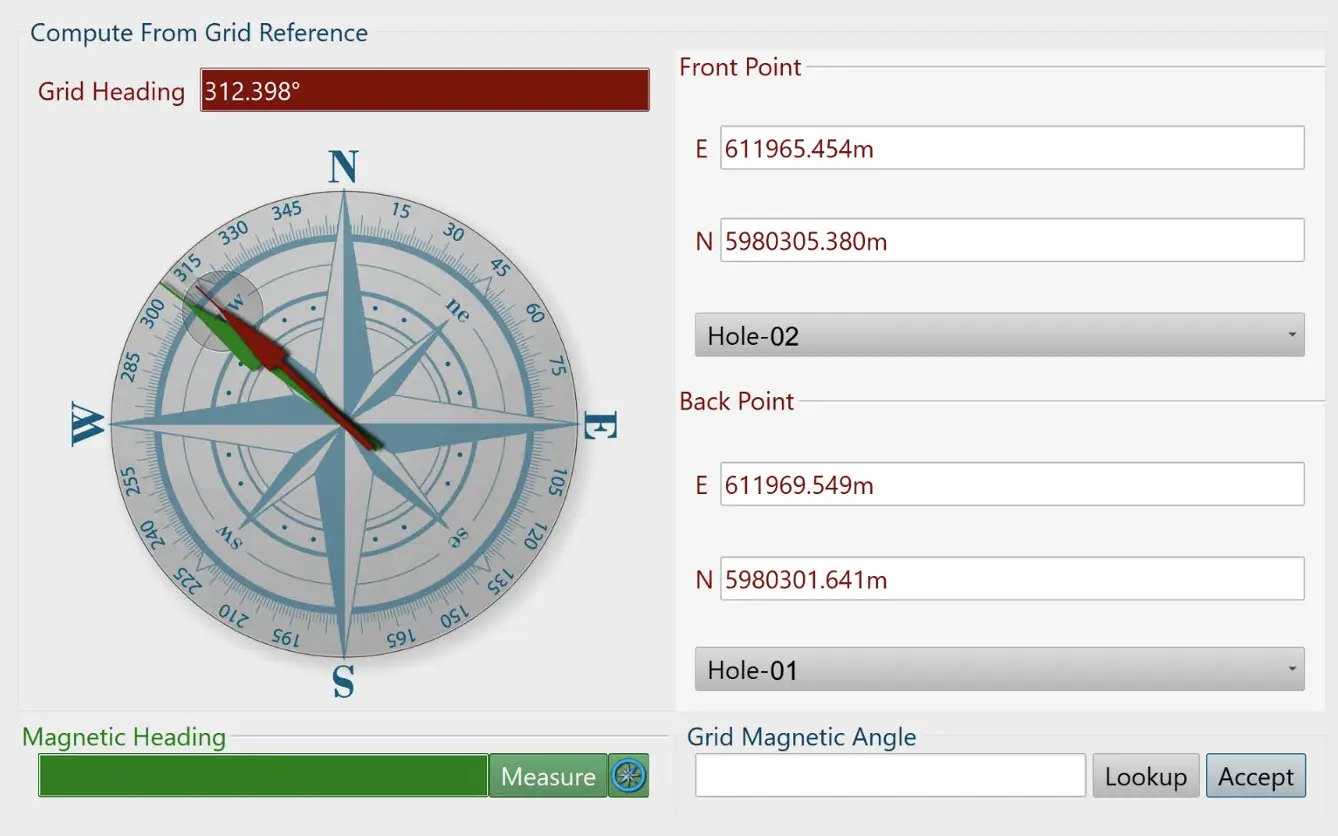
Task: Click the S letter below the compass
Action: coord(343,682)
